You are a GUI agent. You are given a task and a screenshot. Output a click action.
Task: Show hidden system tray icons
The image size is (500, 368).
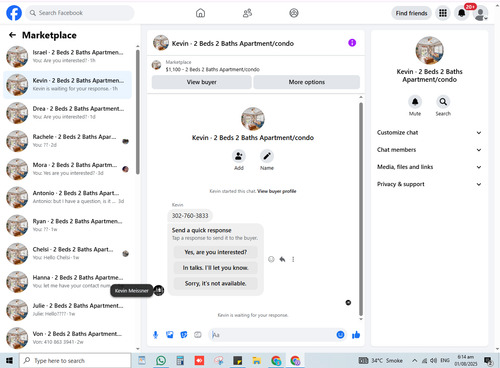[414, 360]
